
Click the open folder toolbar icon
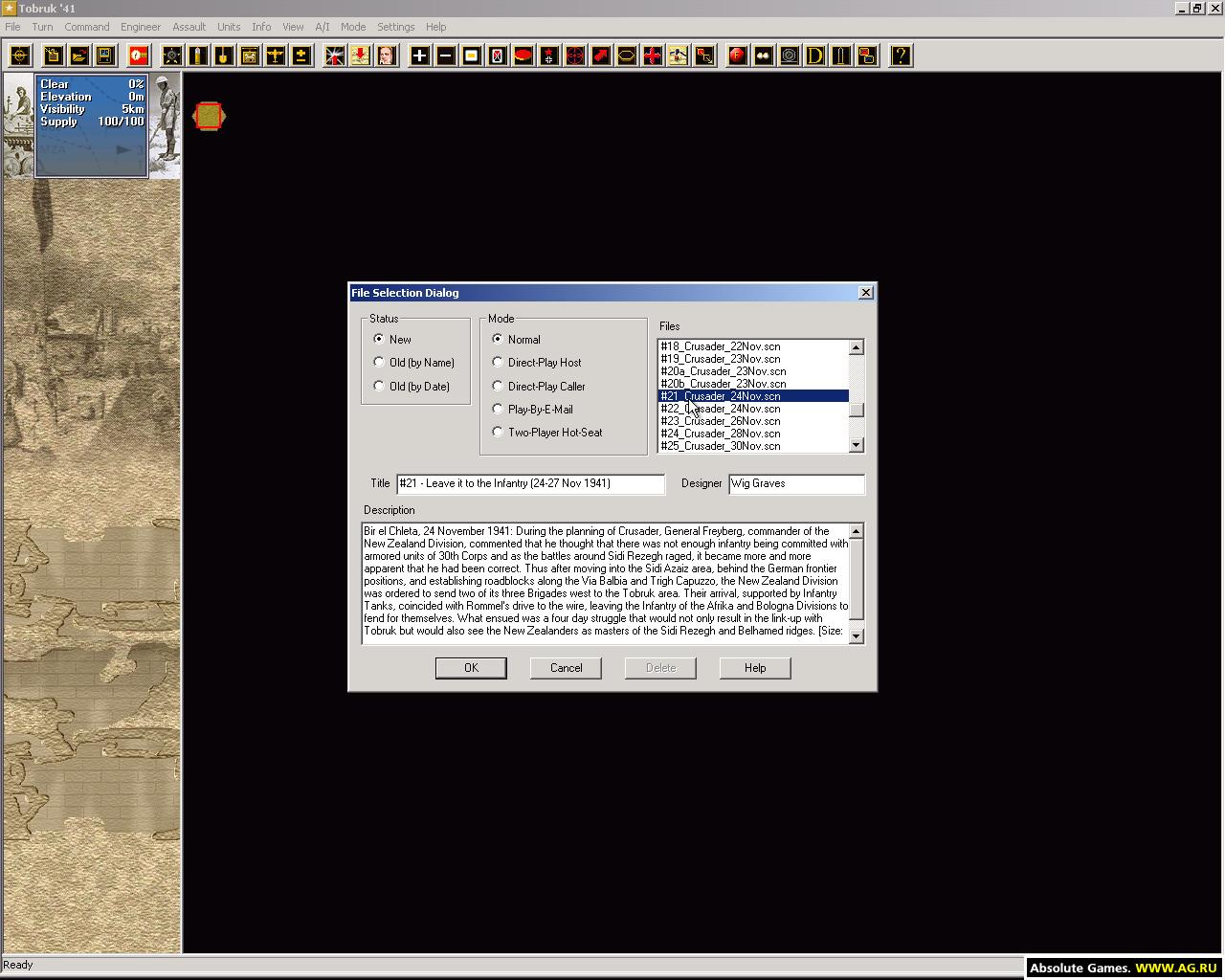[78, 56]
